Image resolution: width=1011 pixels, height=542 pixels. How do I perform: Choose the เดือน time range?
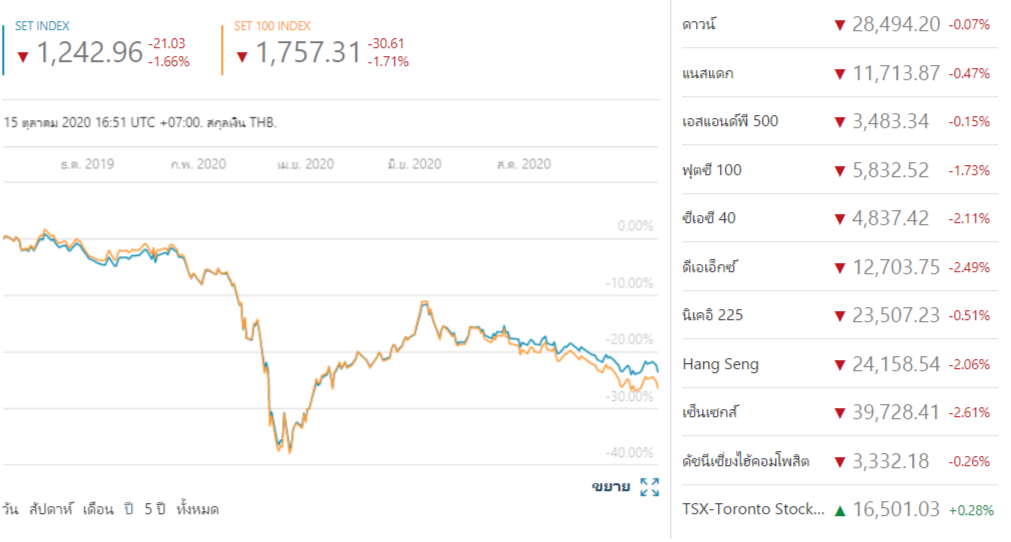click(x=98, y=509)
